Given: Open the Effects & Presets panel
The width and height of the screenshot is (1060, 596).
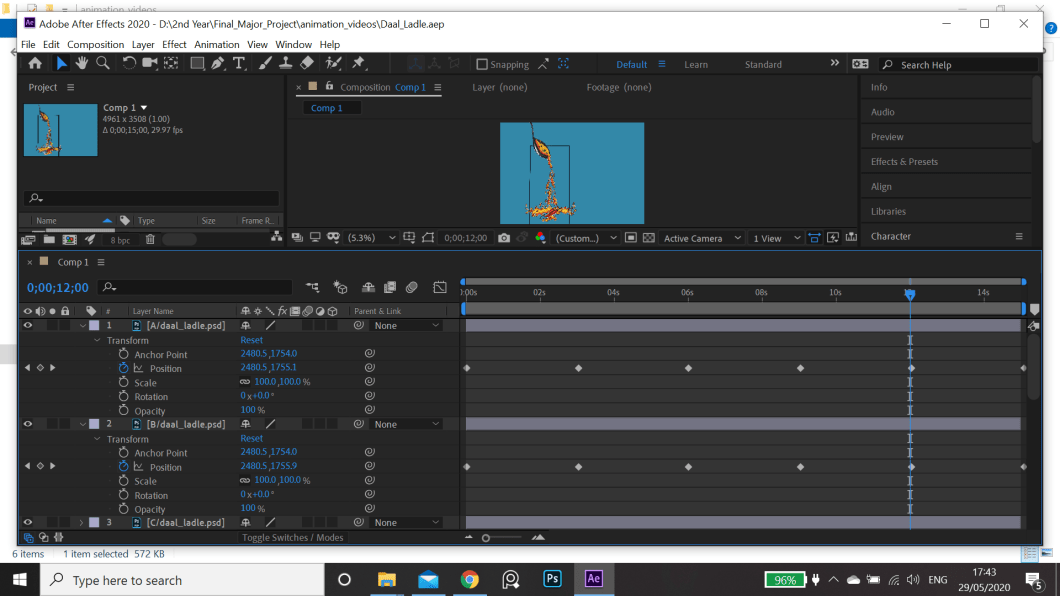Looking at the screenshot, I should tap(904, 162).
